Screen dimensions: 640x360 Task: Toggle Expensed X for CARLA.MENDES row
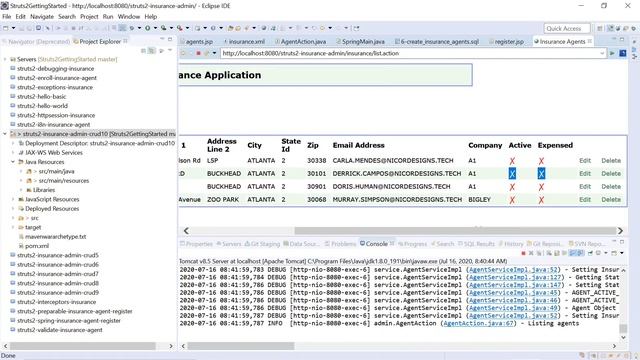click(541, 161)
